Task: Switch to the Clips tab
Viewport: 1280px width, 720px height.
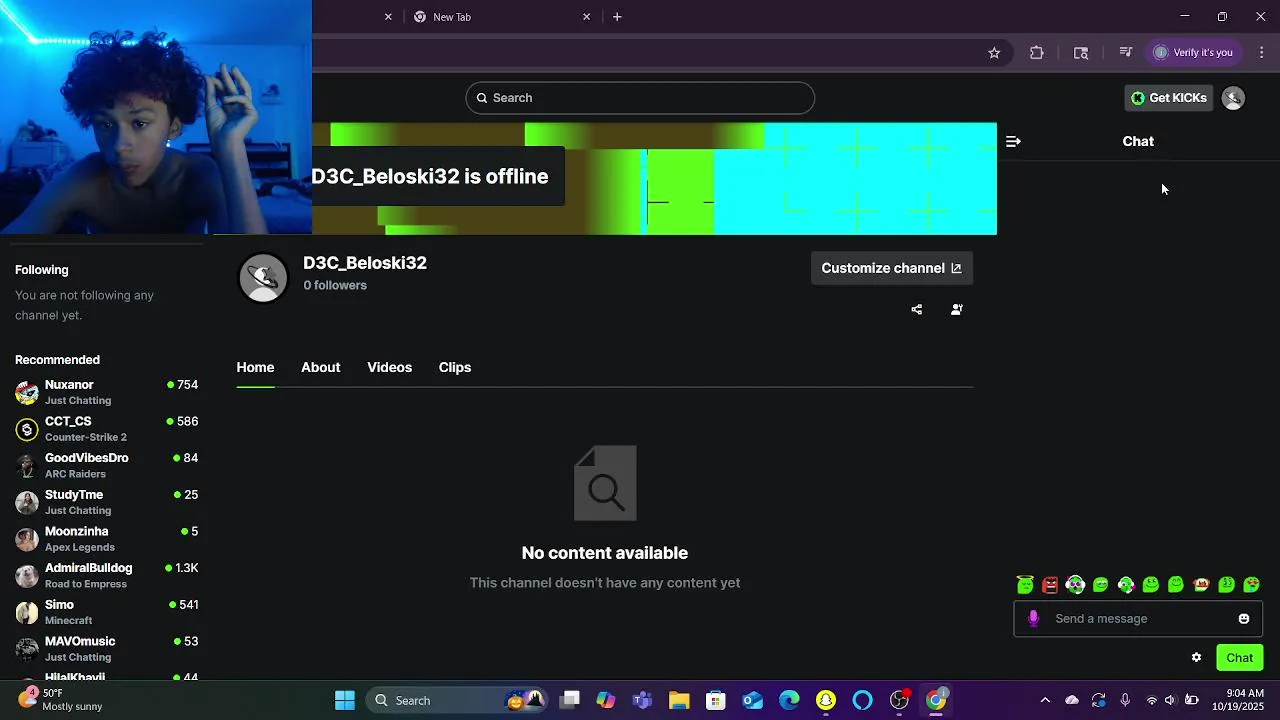Action: [455, 368]
